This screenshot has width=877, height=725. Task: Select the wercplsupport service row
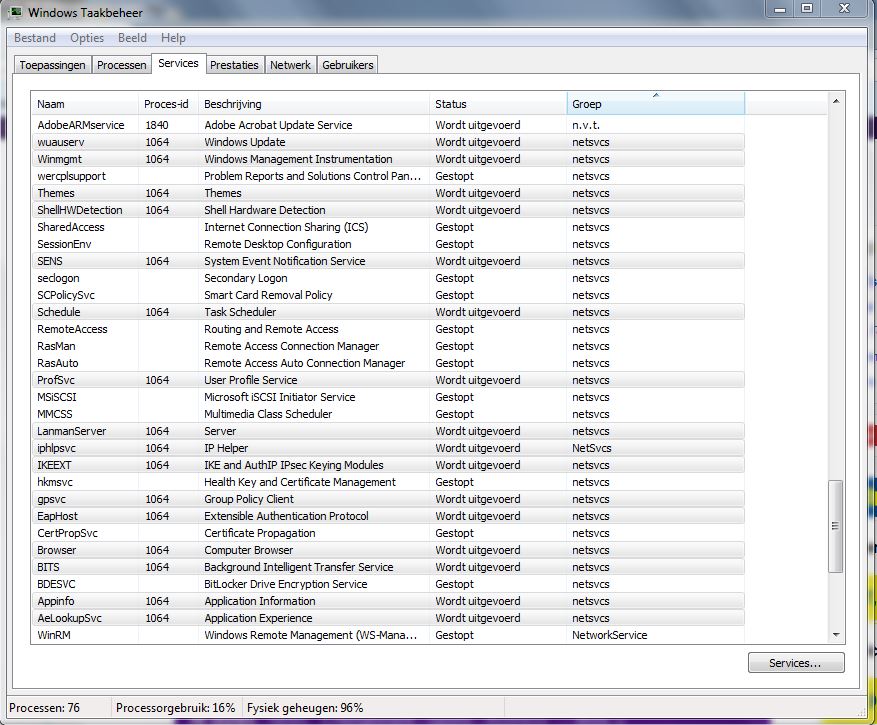pos(388,176)
